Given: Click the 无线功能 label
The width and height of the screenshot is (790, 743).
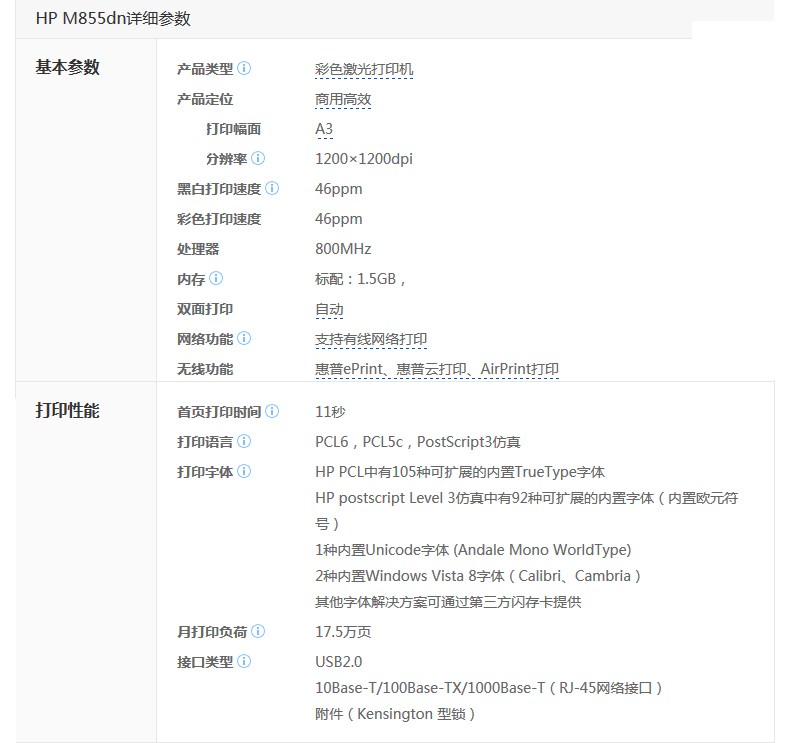Looking at the screenshot, I should tap(205, 369).
